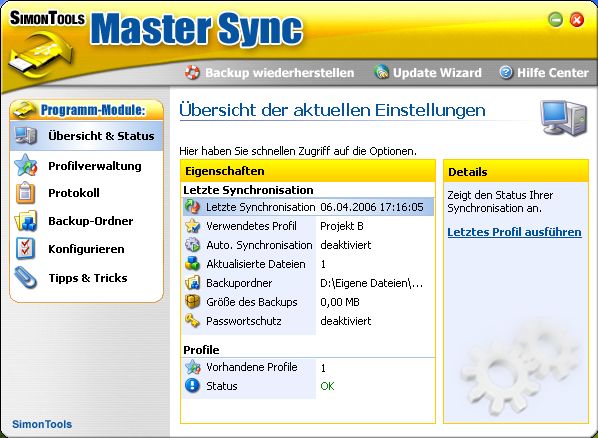Click the Letzte Synchronisation group heading
Screen dimensions: 598x438
tap(248, 190)
